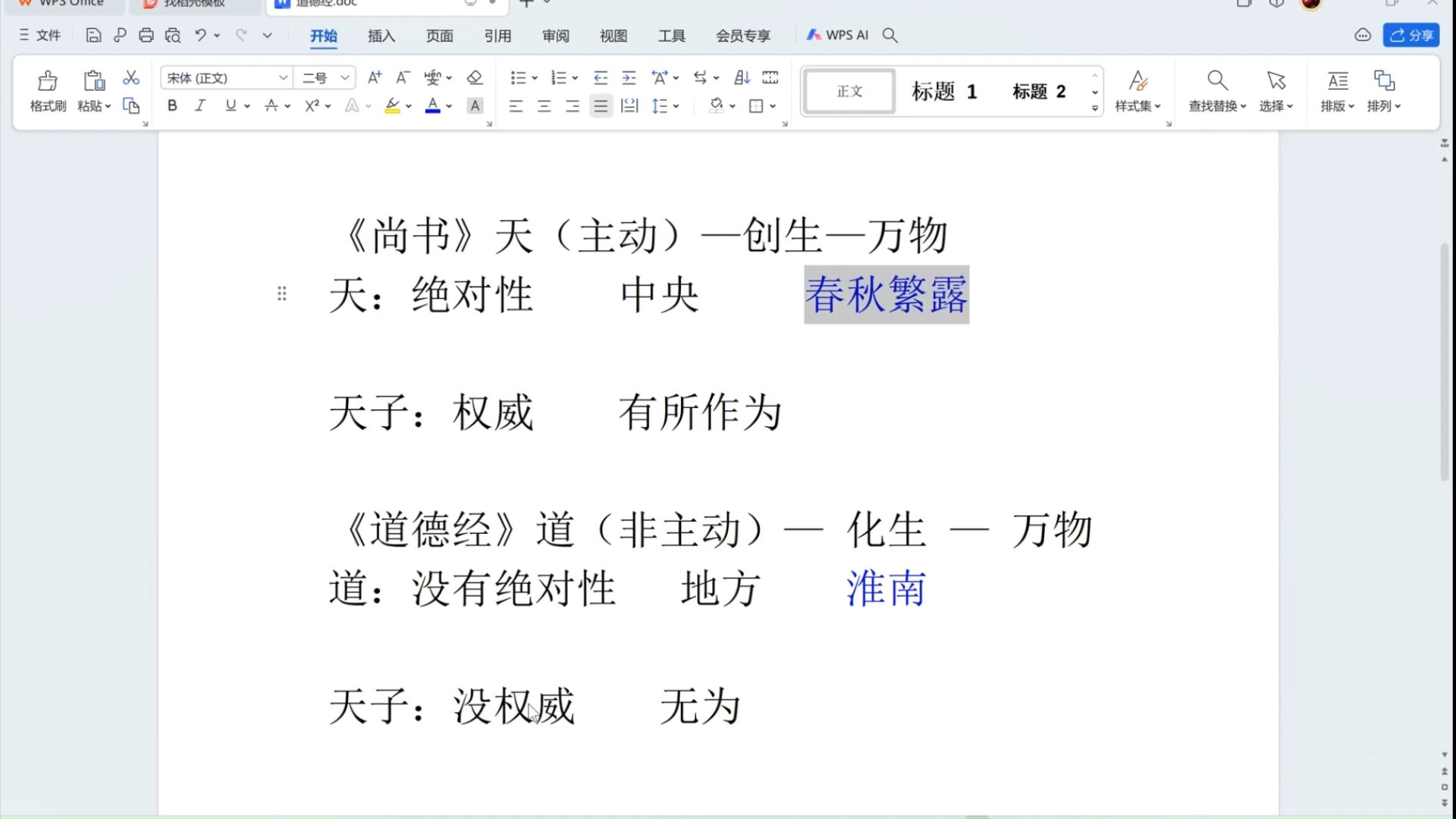Switch to the 引用 References tab

pyautogui.click(x=497, y=36)
